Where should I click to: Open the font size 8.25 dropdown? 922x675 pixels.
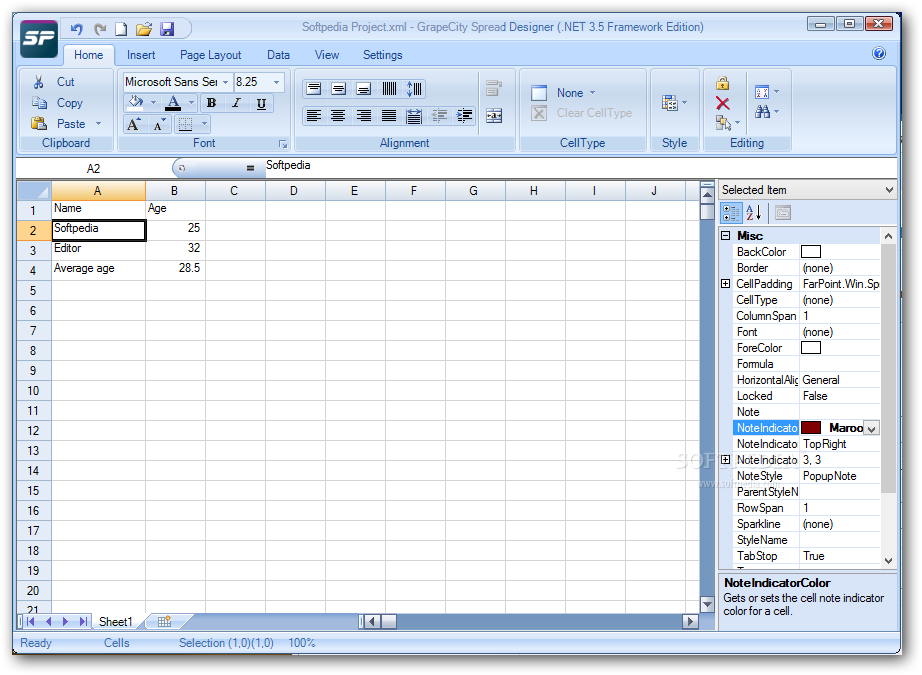(276, 82)
